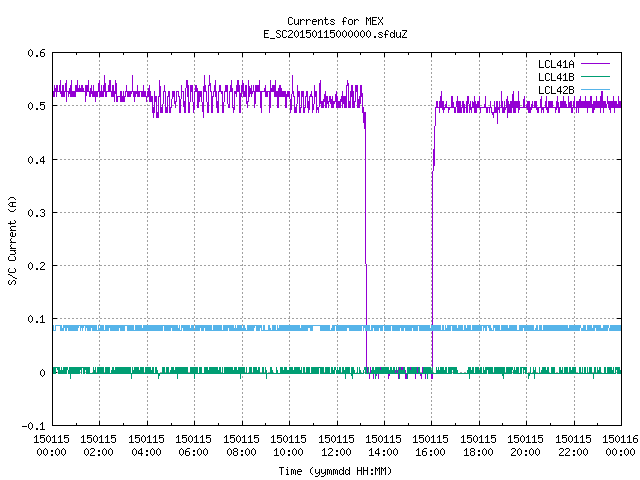Click the x-axis tick '150115 02:00'
Viewport: 640px width, 480px height.
(x=98, y=445)
